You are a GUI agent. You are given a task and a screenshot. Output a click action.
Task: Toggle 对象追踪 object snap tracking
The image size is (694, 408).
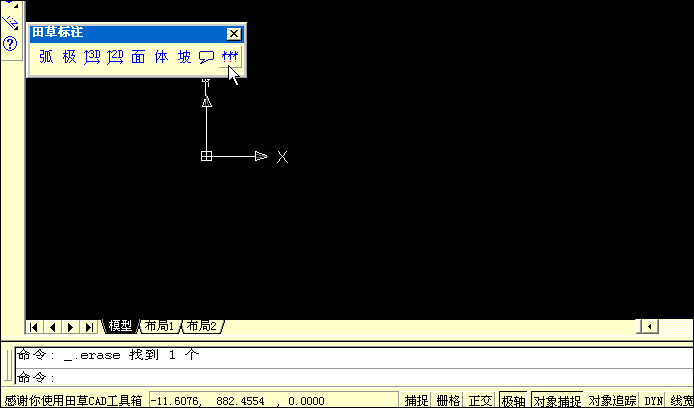(x=613, y=400)
